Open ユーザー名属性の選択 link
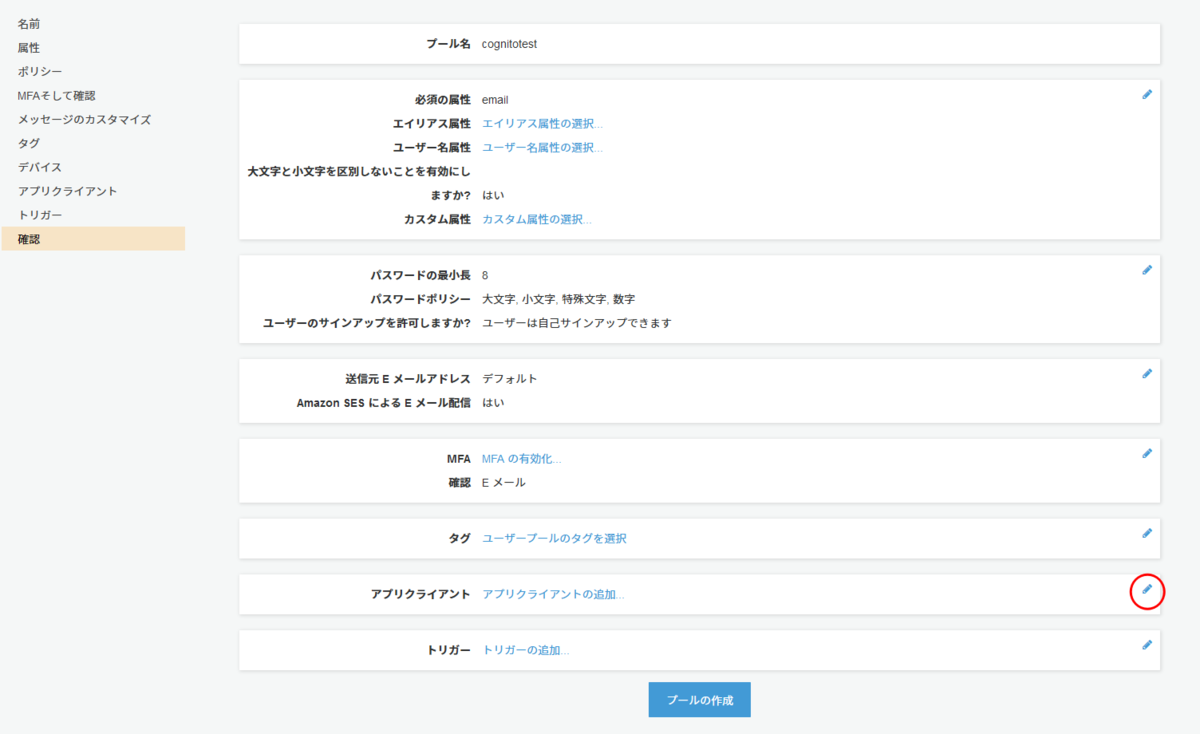The width and height of the screenshot is (1200, 734). (542, 147)
